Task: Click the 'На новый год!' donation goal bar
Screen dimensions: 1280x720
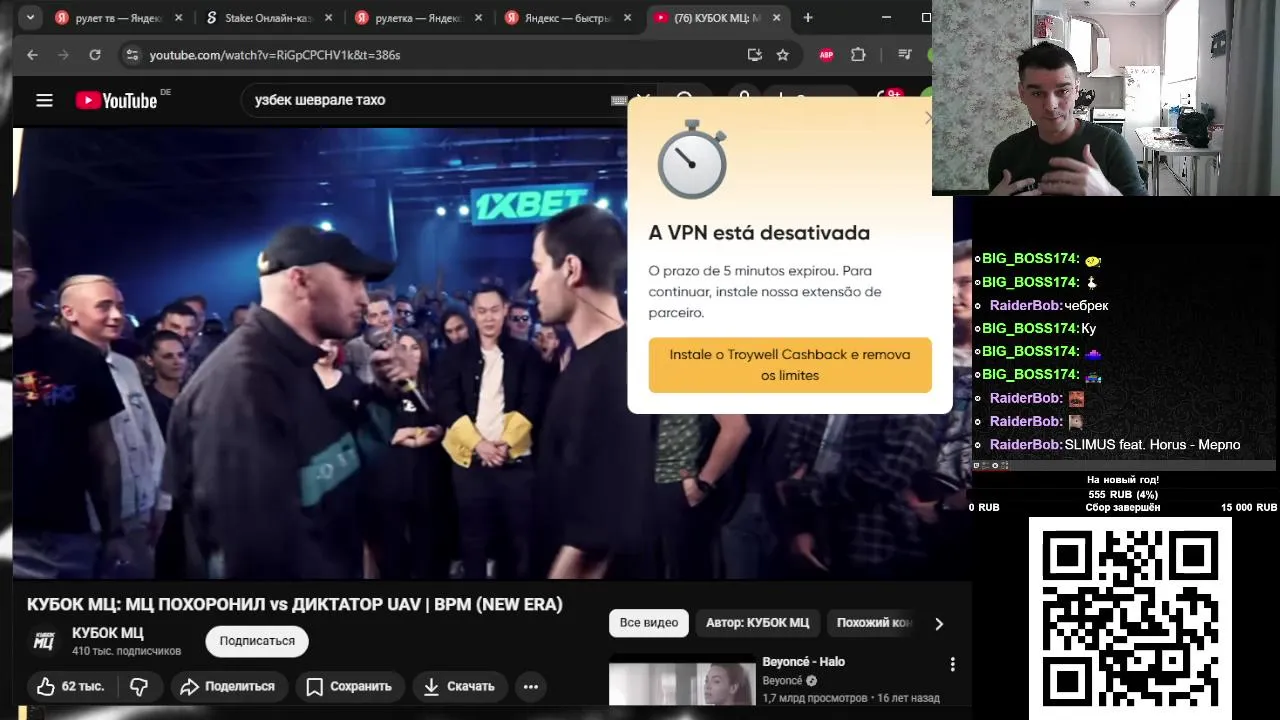Action: click(1123, 494)
